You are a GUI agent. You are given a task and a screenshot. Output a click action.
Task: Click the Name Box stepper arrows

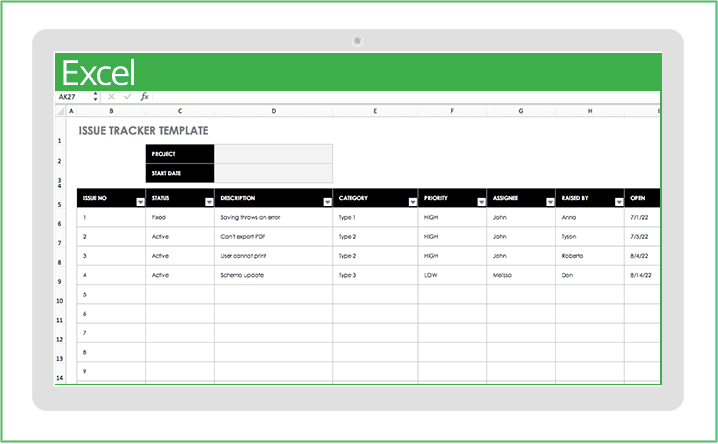point(96,97)
